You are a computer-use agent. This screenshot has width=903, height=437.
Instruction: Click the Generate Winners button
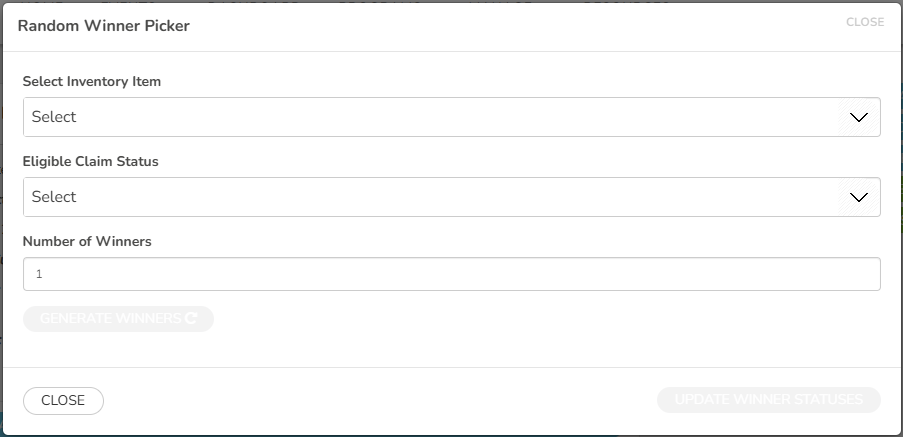click(x=118, y=318)
